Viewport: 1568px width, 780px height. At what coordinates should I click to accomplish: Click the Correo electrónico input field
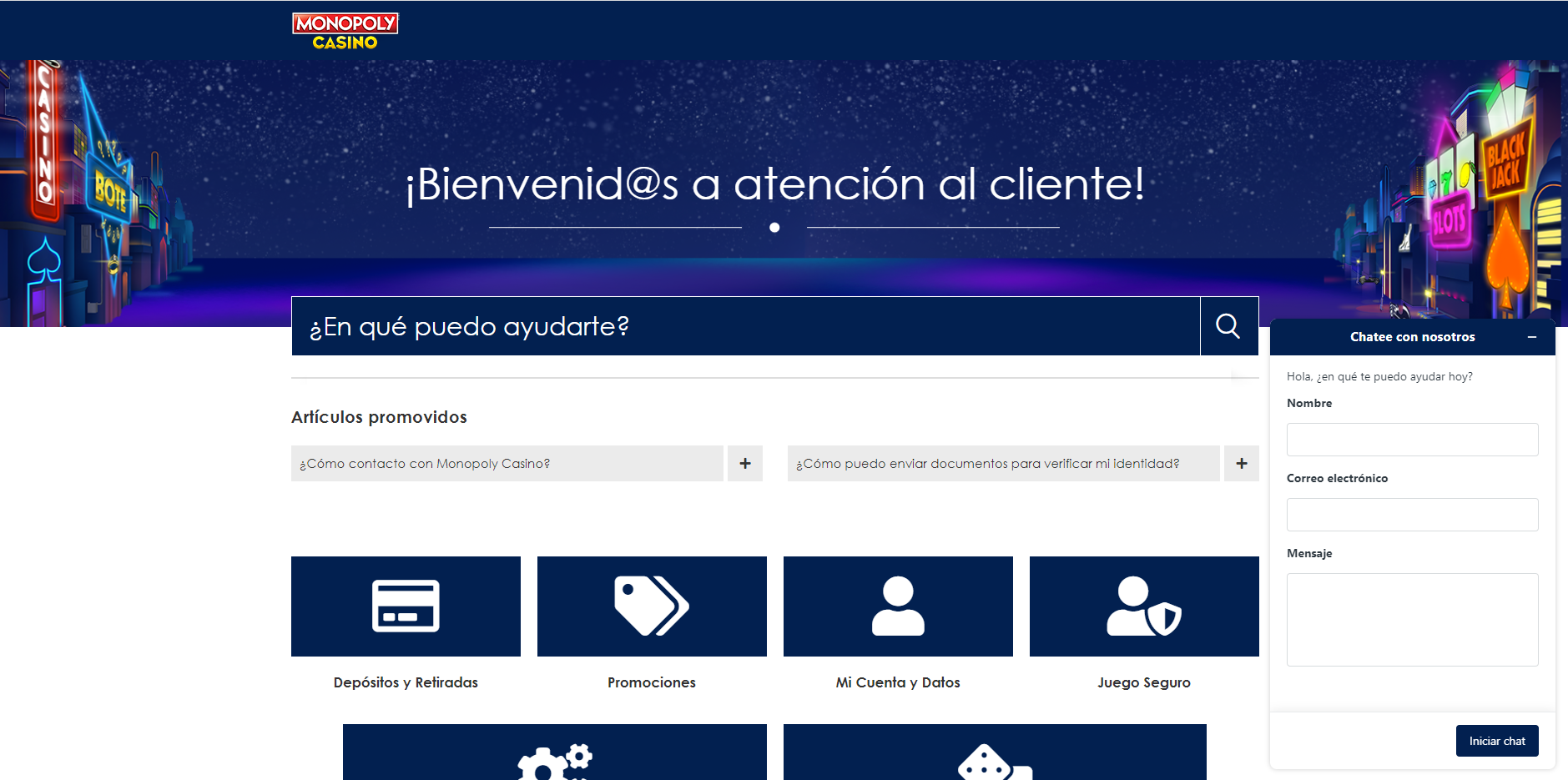tap(1412, 515)
